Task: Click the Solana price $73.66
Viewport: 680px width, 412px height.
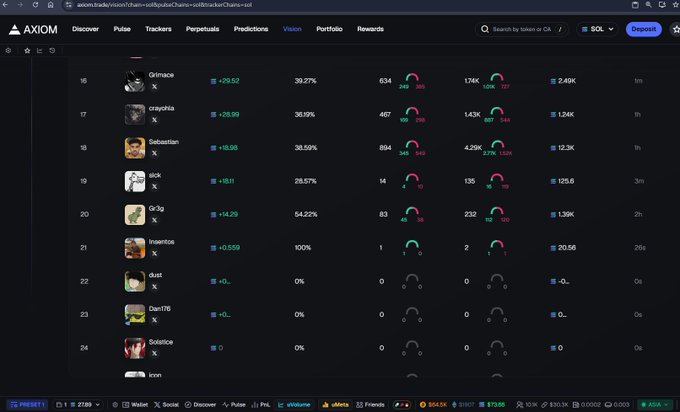Action: tap(492, 405)
